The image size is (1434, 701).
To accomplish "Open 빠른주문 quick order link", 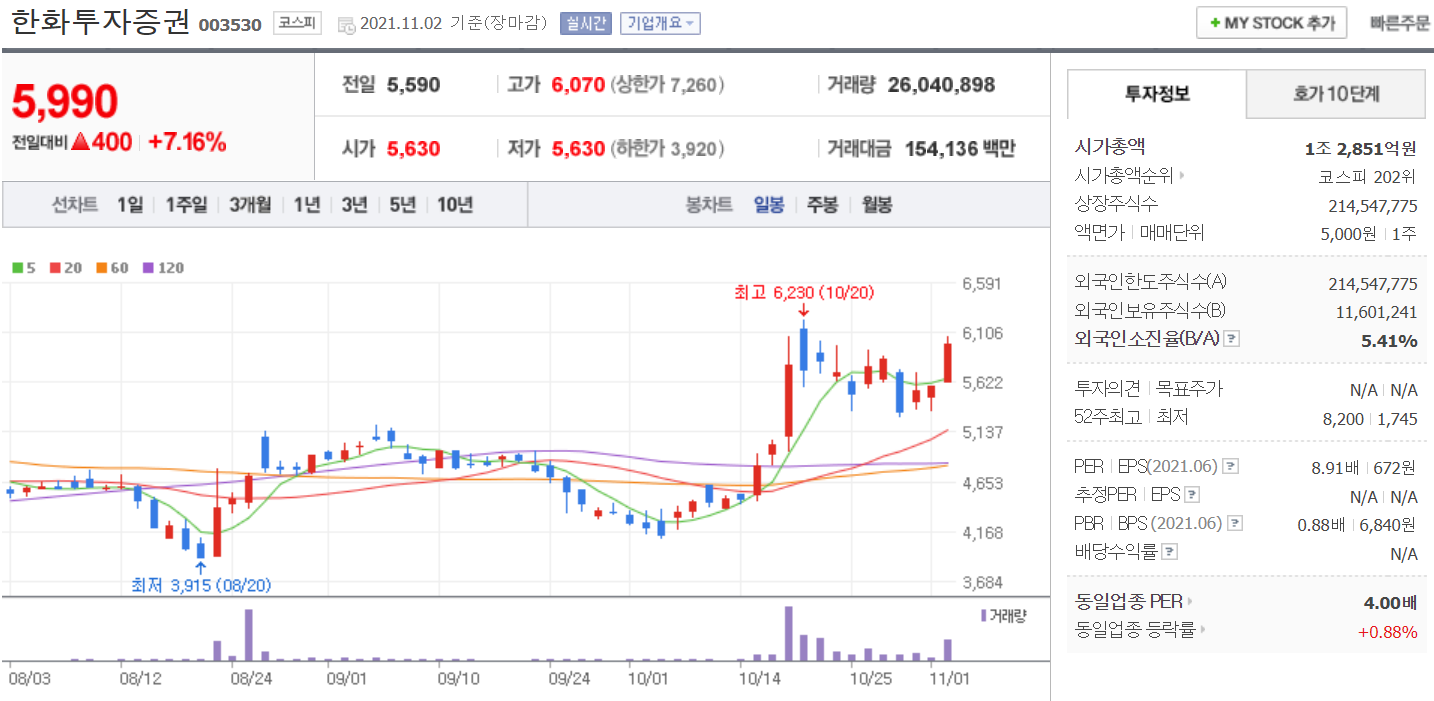I will [1400, 23].
